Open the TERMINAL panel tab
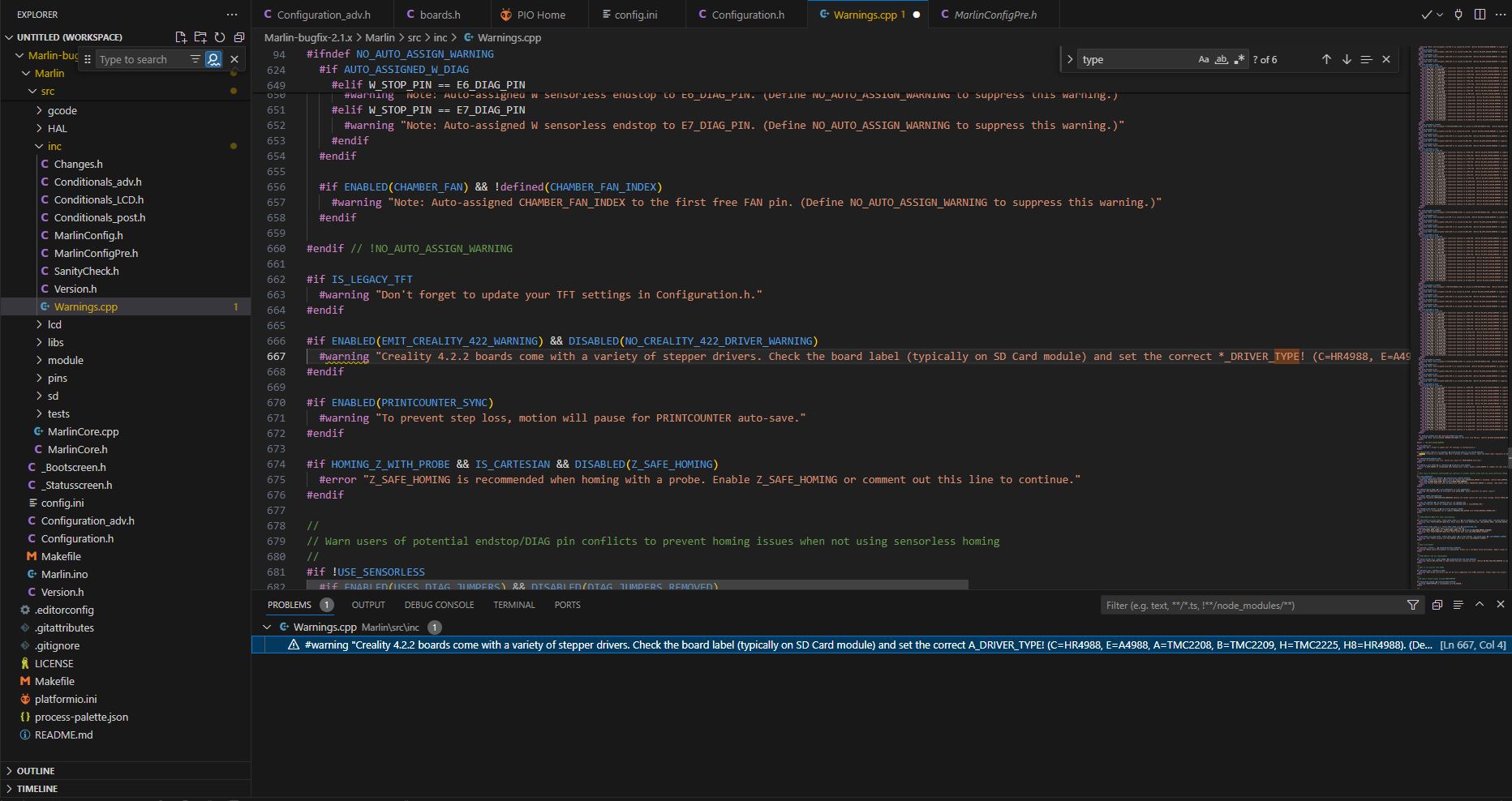Screen dimensions: 1512x801 [x=513, y=605]
